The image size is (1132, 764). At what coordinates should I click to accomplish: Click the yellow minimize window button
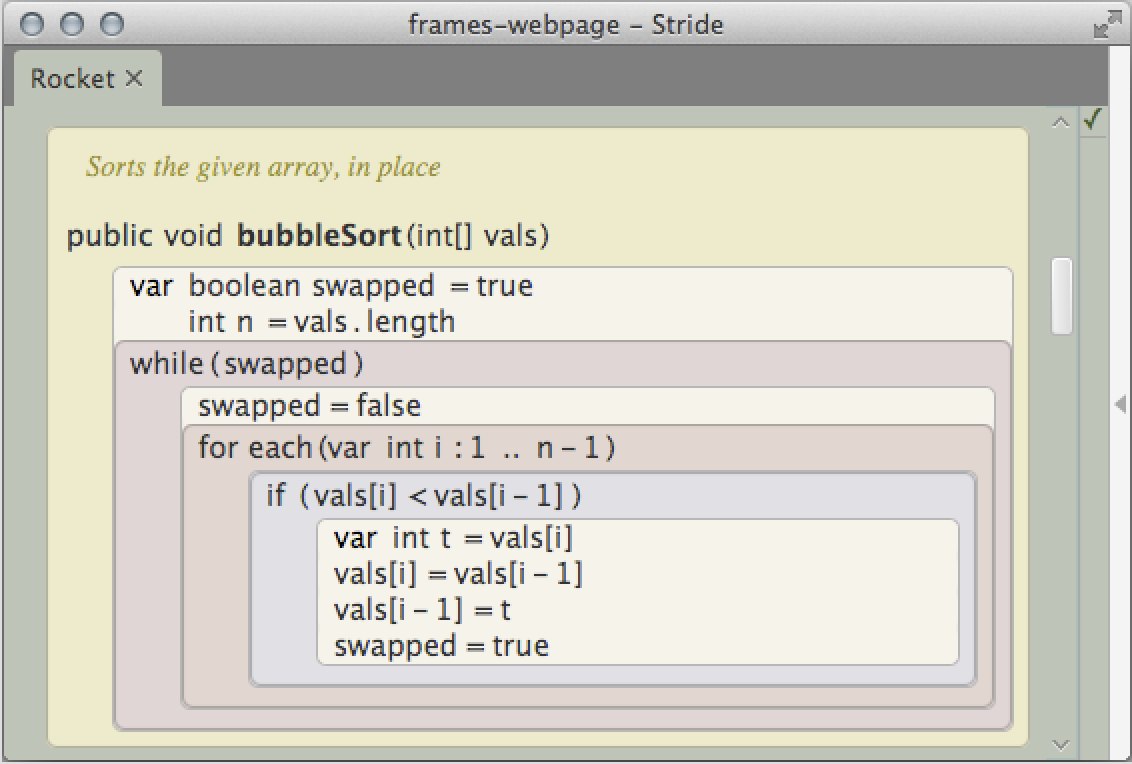[x=72, y=24]
